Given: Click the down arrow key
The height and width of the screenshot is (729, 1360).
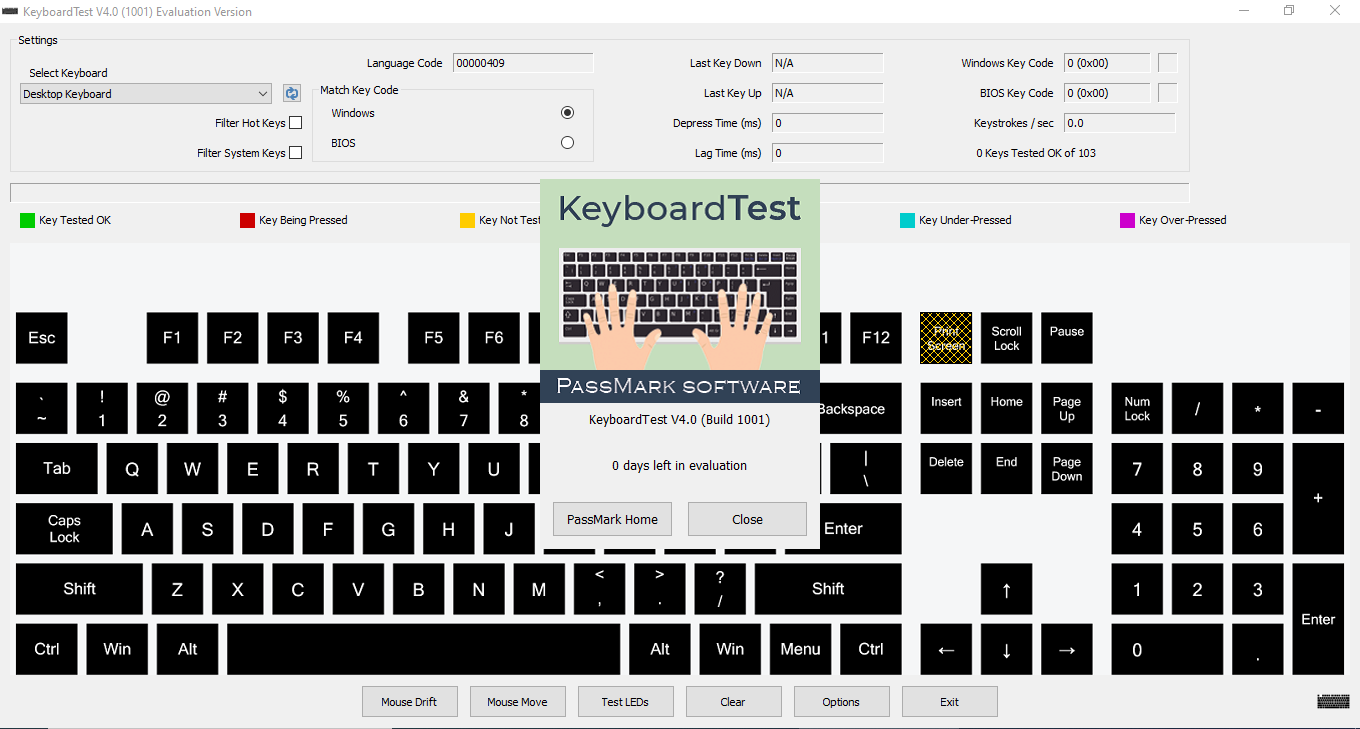Looking at the screenshot, I should (1006, 649).
